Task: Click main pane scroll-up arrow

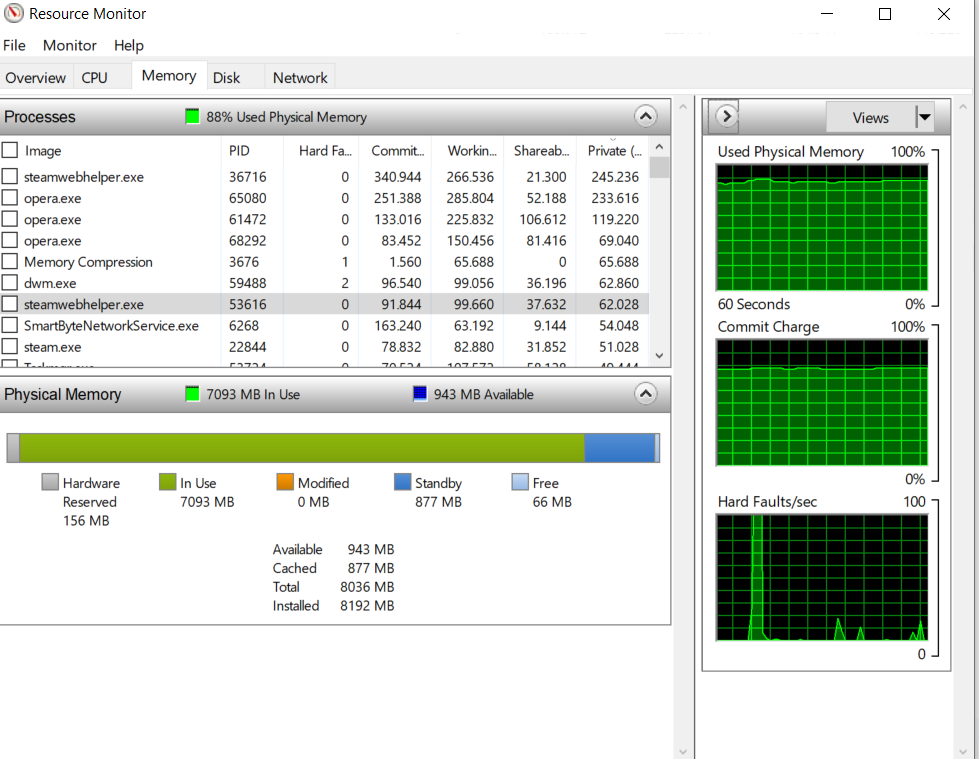Action: coord(682,107)
